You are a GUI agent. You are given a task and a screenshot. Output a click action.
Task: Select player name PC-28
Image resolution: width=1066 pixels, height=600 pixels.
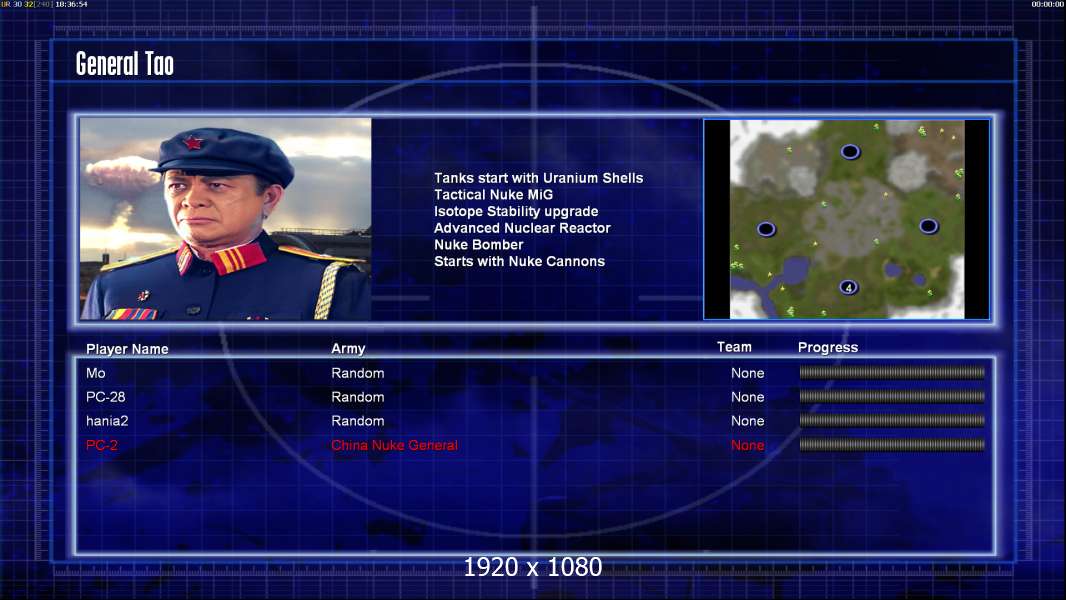point(105,397)
